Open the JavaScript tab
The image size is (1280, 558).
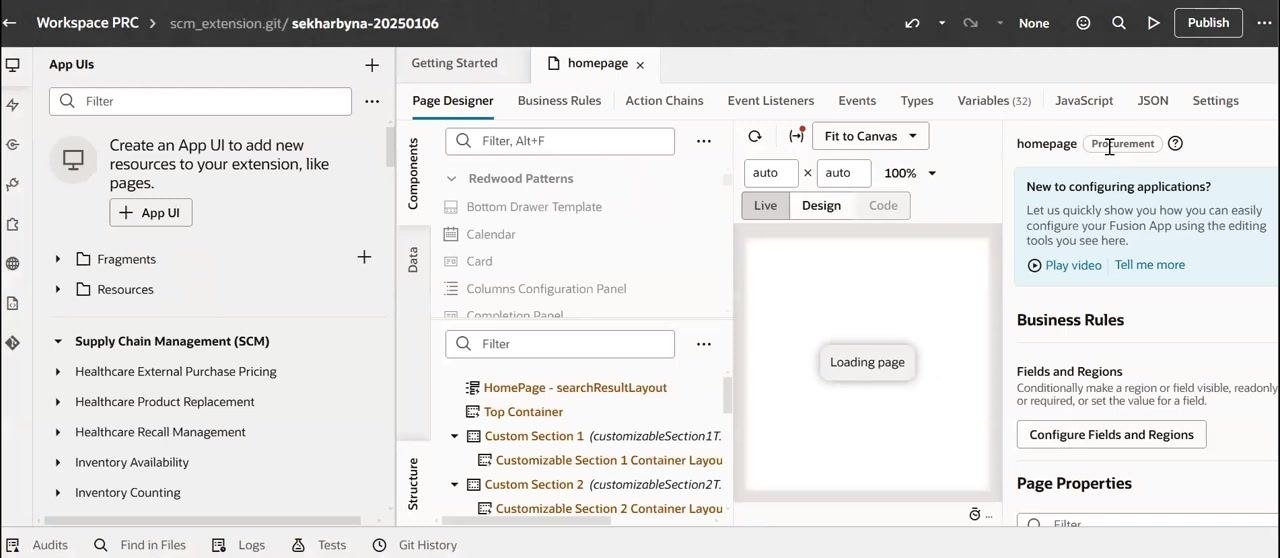point(1084,101)
